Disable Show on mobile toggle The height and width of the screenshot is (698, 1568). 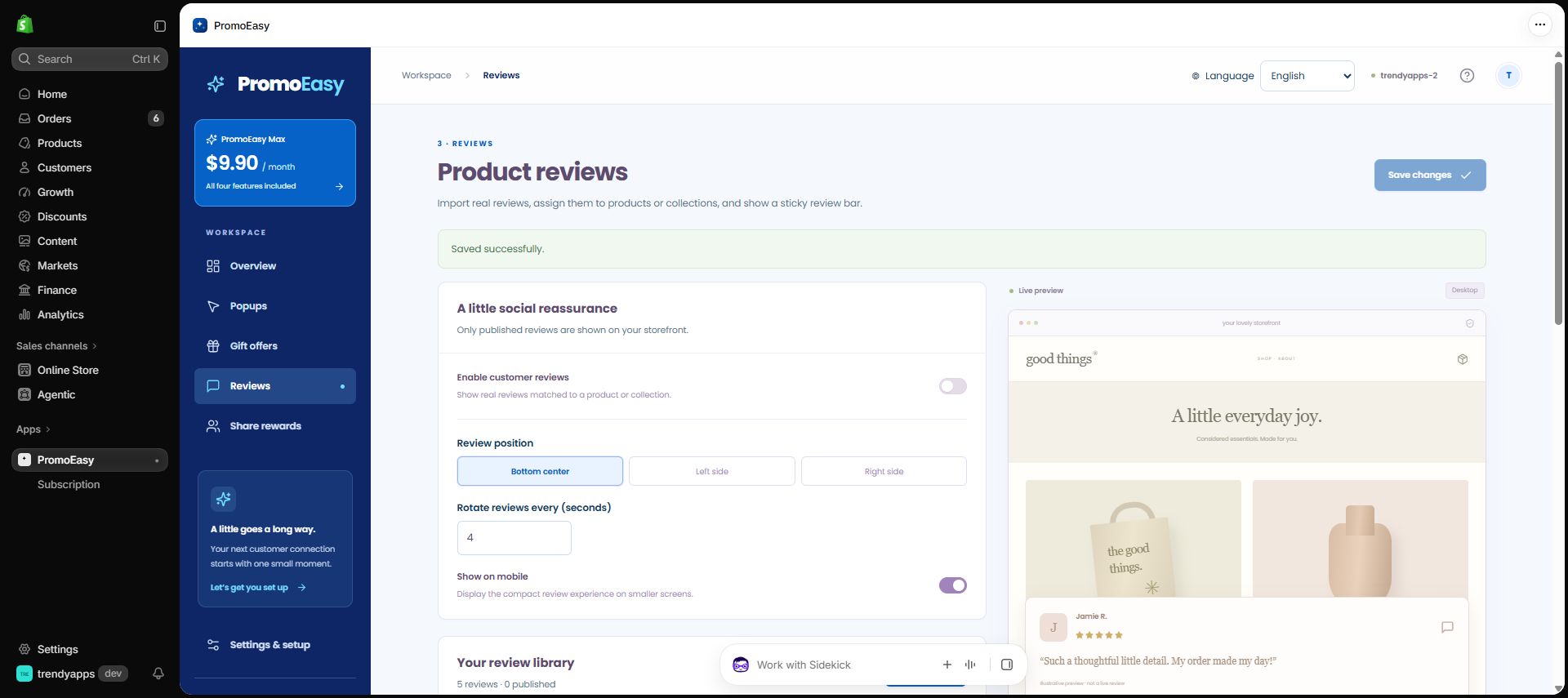(952, 585)
